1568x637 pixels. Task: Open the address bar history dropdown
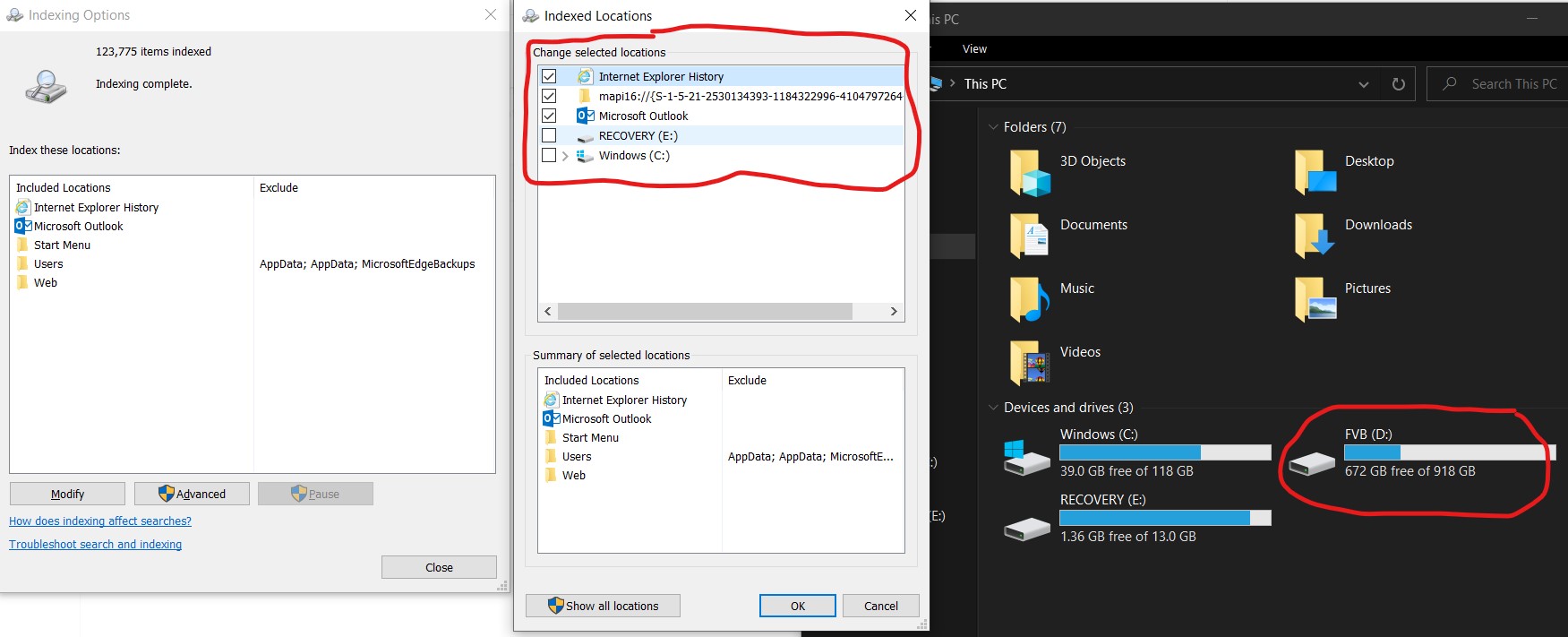(1364, 84)
